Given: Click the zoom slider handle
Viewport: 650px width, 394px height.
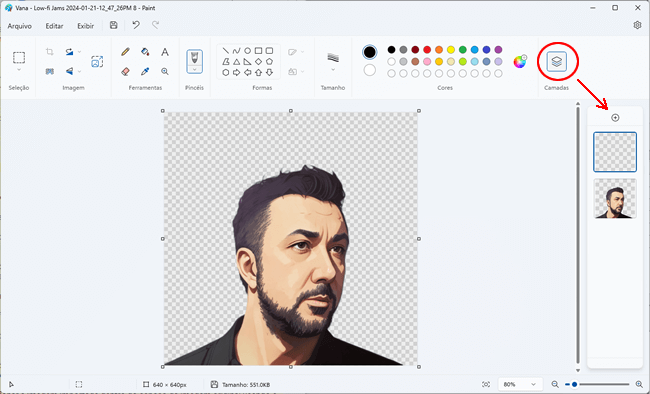Looking at the screenshot, I should pos(574,384).
